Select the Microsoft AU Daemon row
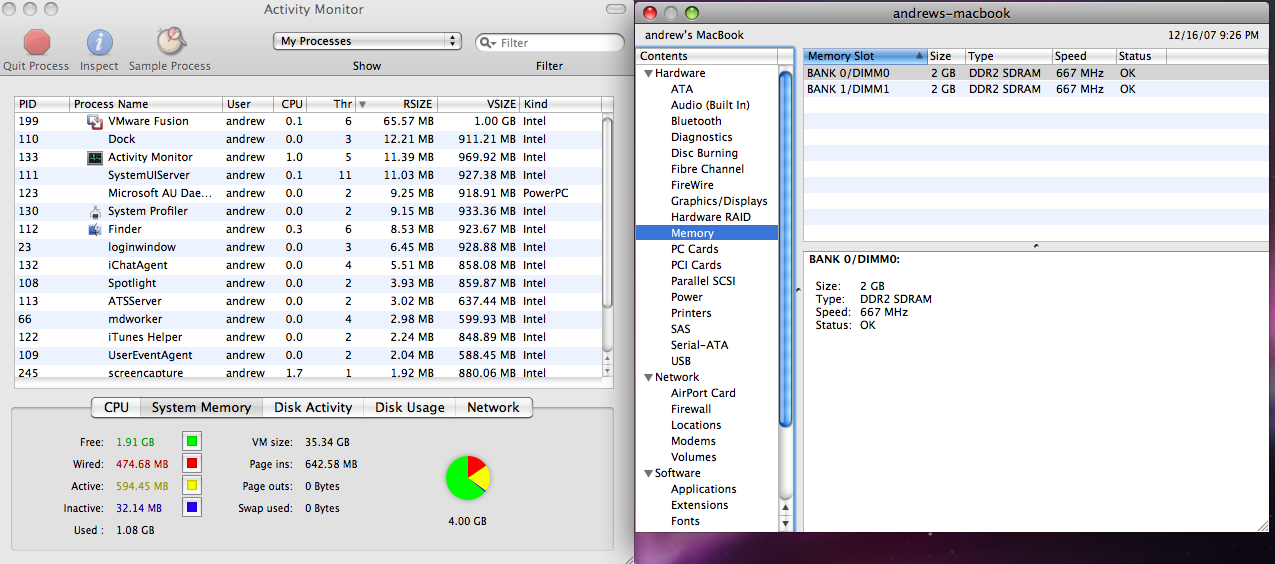 (x=308, y=193)
